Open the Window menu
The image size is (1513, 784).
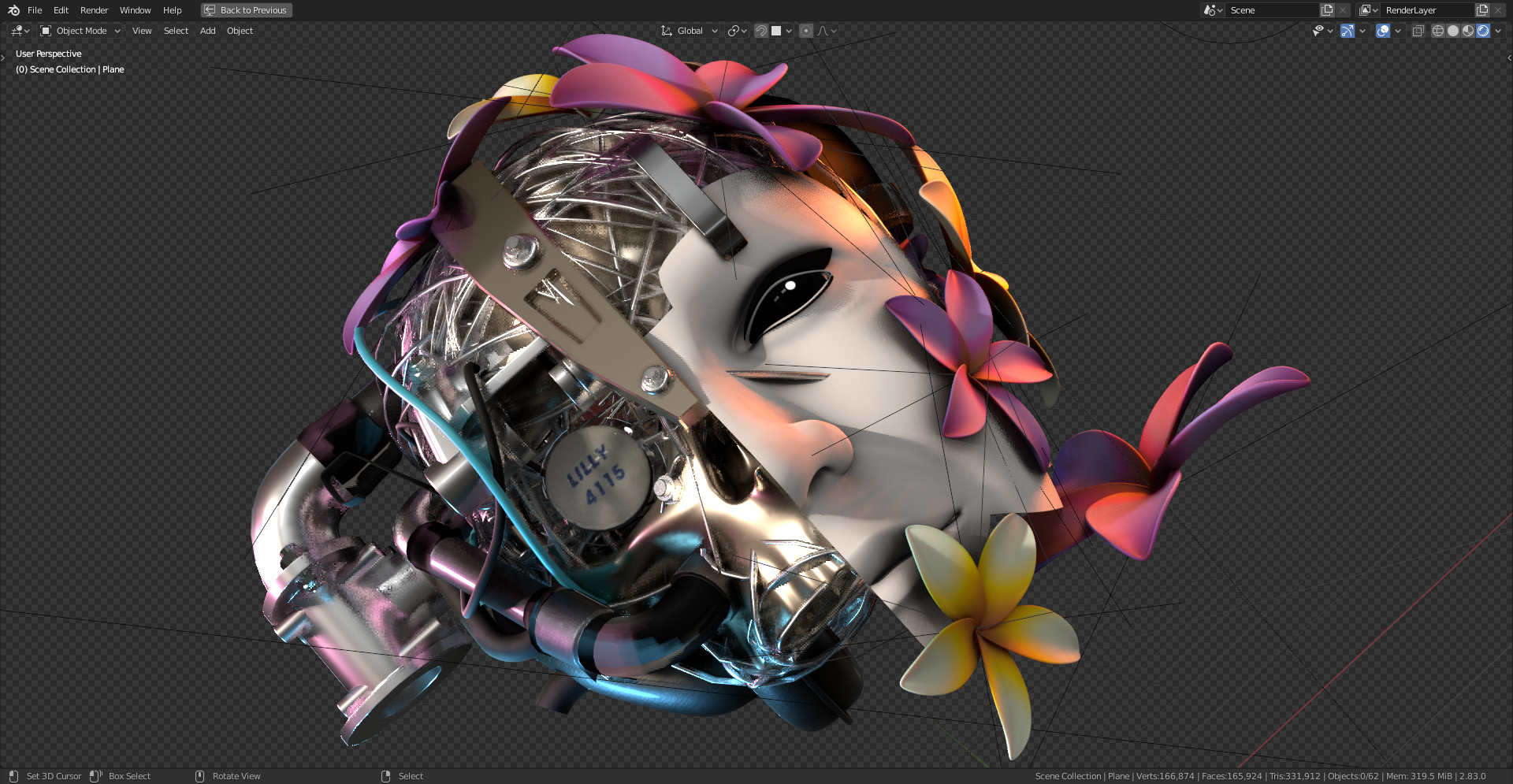click(x=135, y=10)
